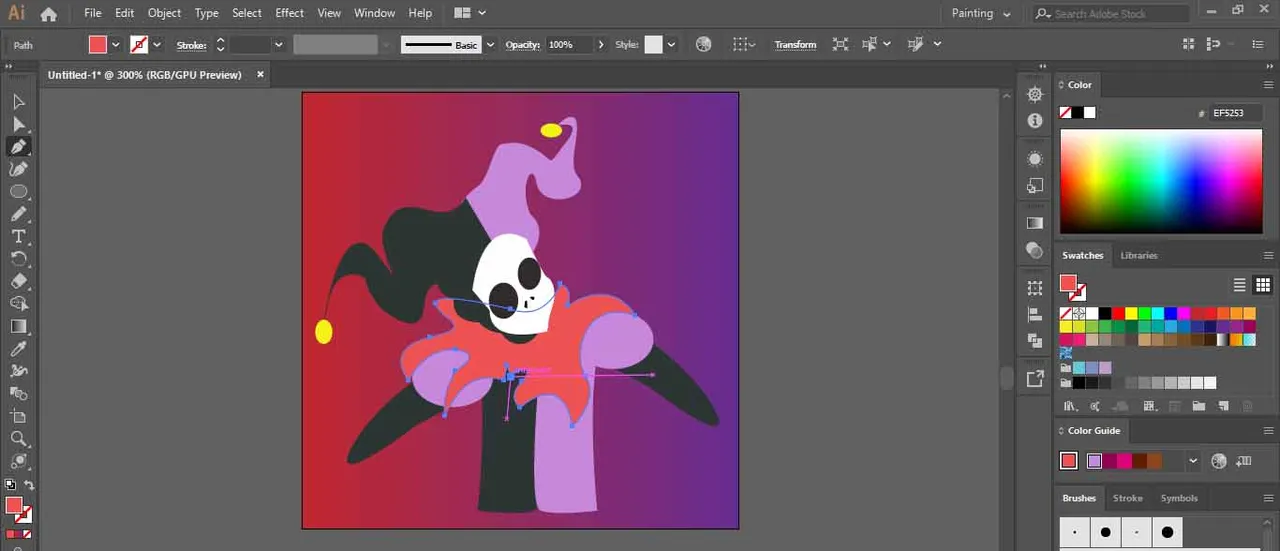Image resolution: width=1280 pixels, height=551 pixels.
Task: Open the arrange documents dropdown
Action: [469, 13]
